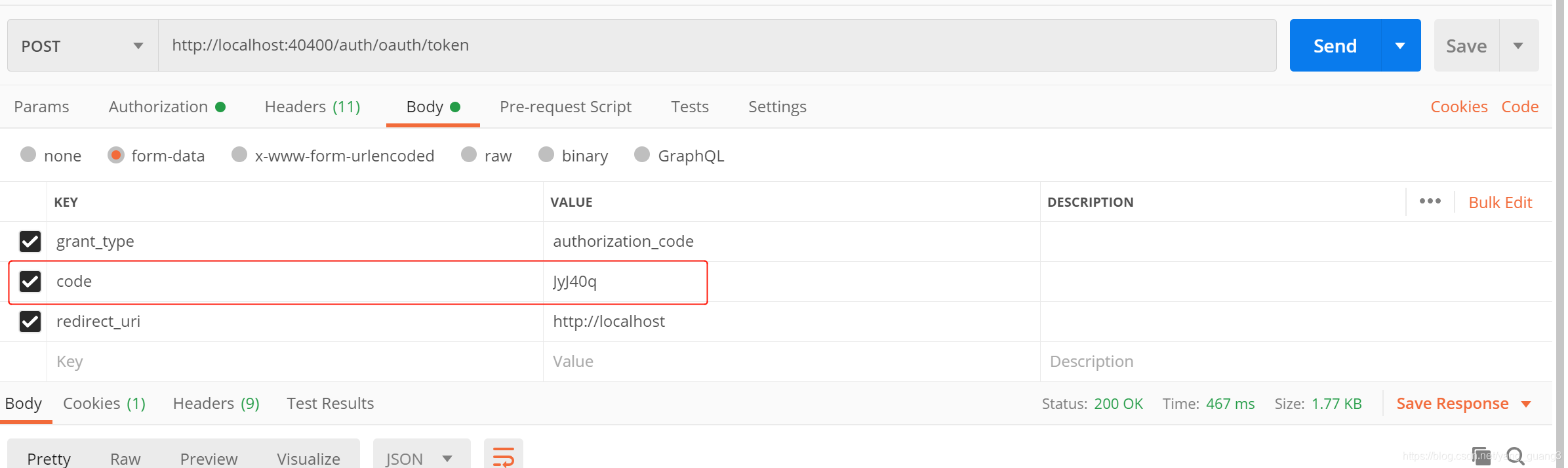Open the POST method dropdown

coord(83,45)
